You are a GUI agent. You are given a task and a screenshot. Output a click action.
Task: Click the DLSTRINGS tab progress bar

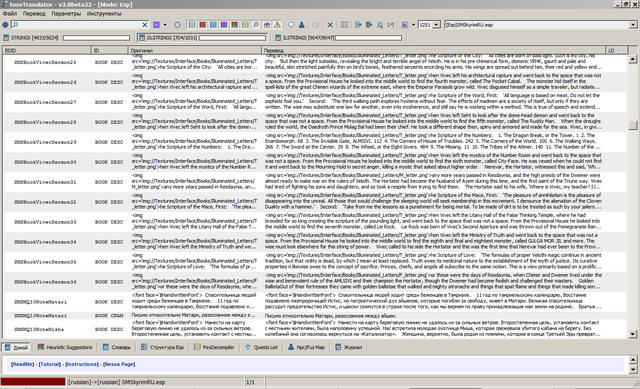click(x=232, y=38)
